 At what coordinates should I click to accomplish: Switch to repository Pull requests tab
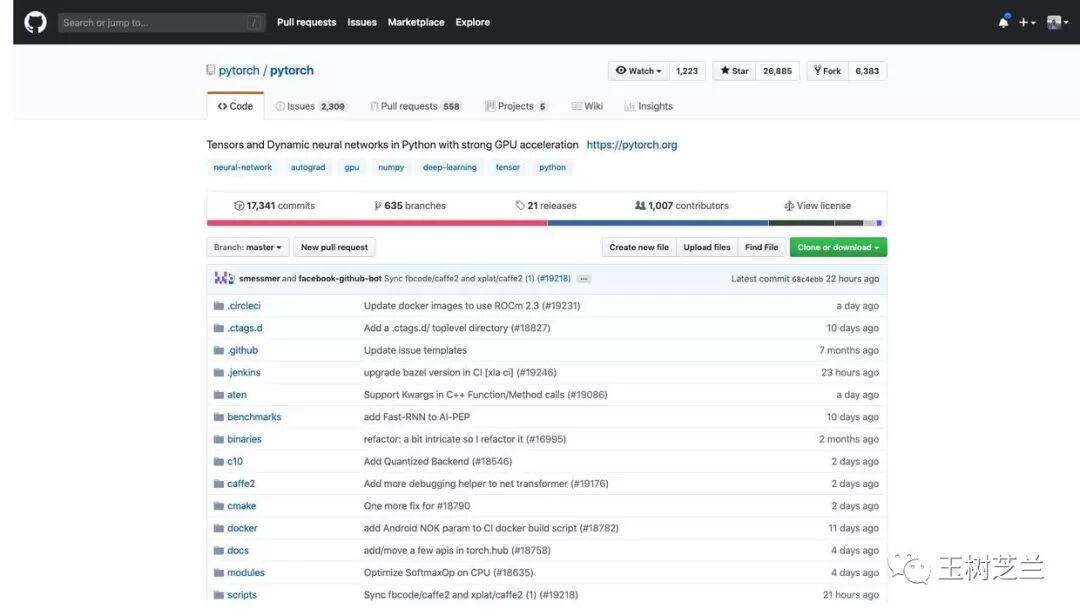tap(415, 106)
